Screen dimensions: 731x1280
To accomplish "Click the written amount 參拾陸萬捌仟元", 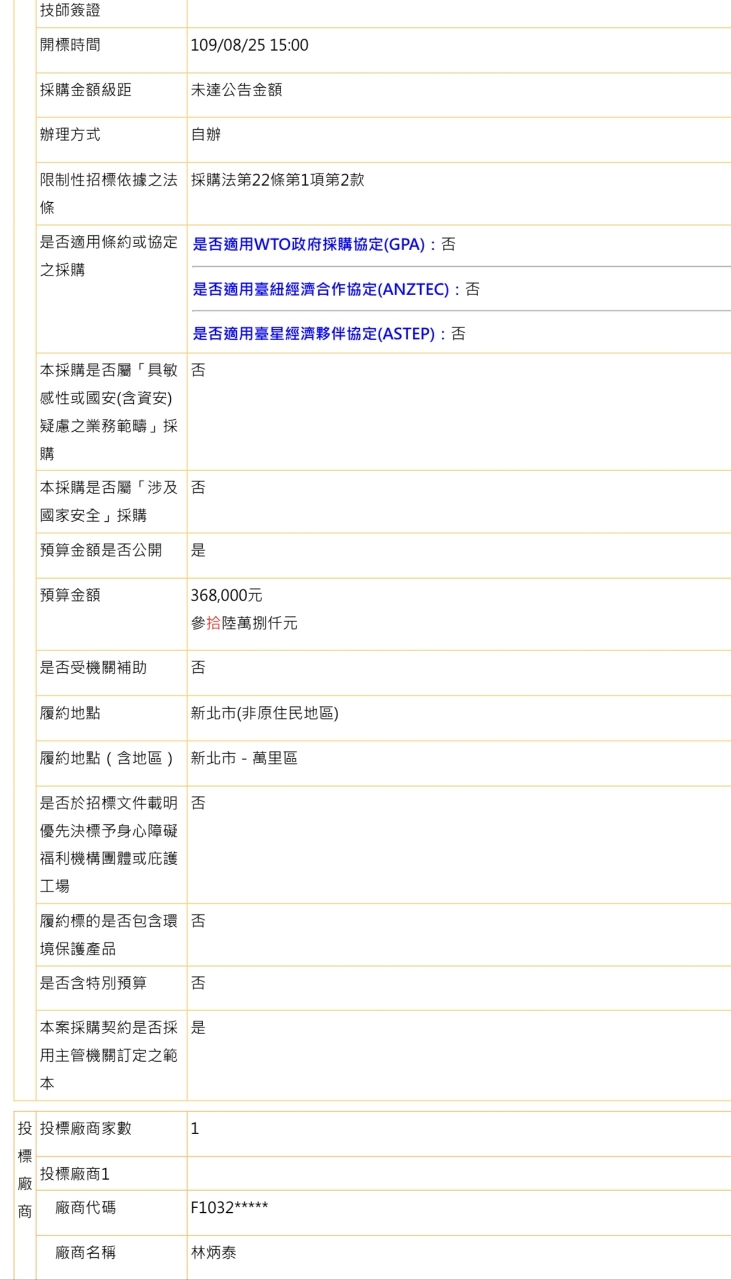I will (x=244, y=623).
